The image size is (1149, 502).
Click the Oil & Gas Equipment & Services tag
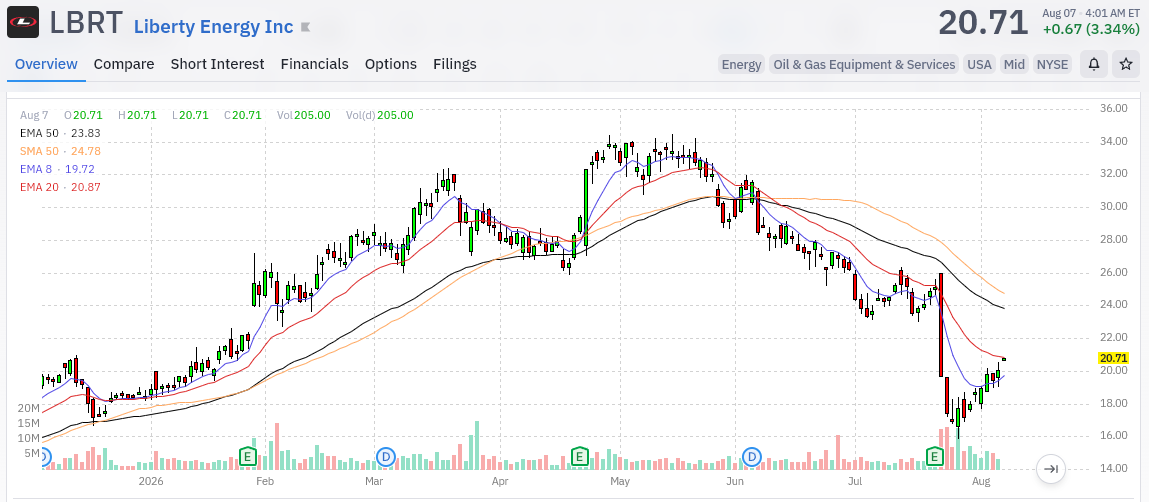[864, 64]
